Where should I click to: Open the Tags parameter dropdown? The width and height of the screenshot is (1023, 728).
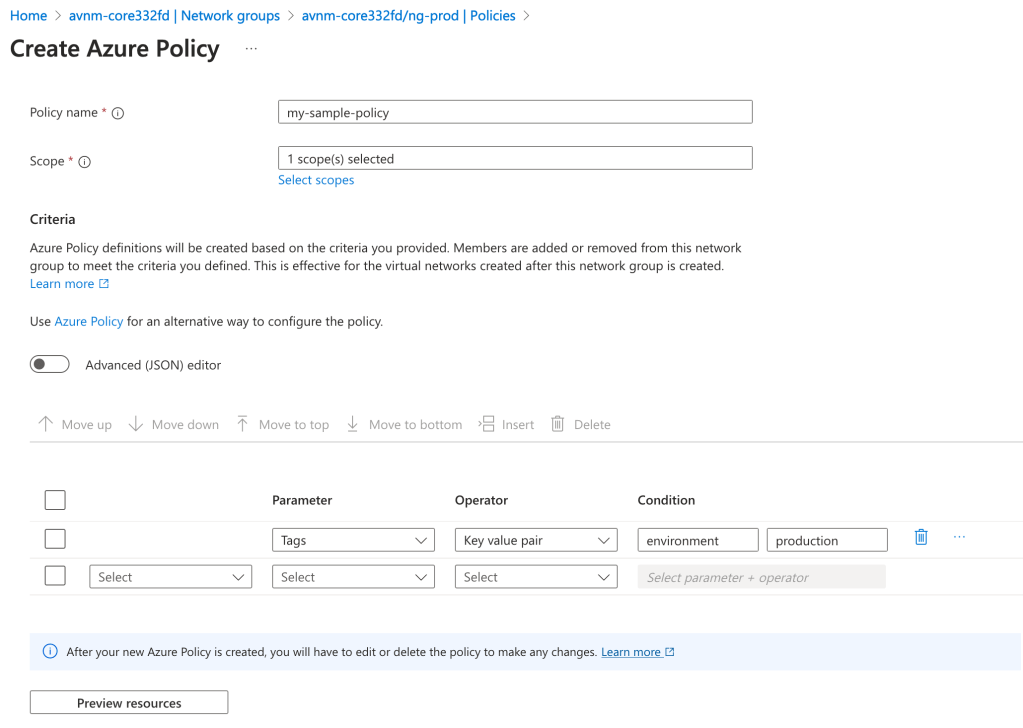(x=353, y=541)
